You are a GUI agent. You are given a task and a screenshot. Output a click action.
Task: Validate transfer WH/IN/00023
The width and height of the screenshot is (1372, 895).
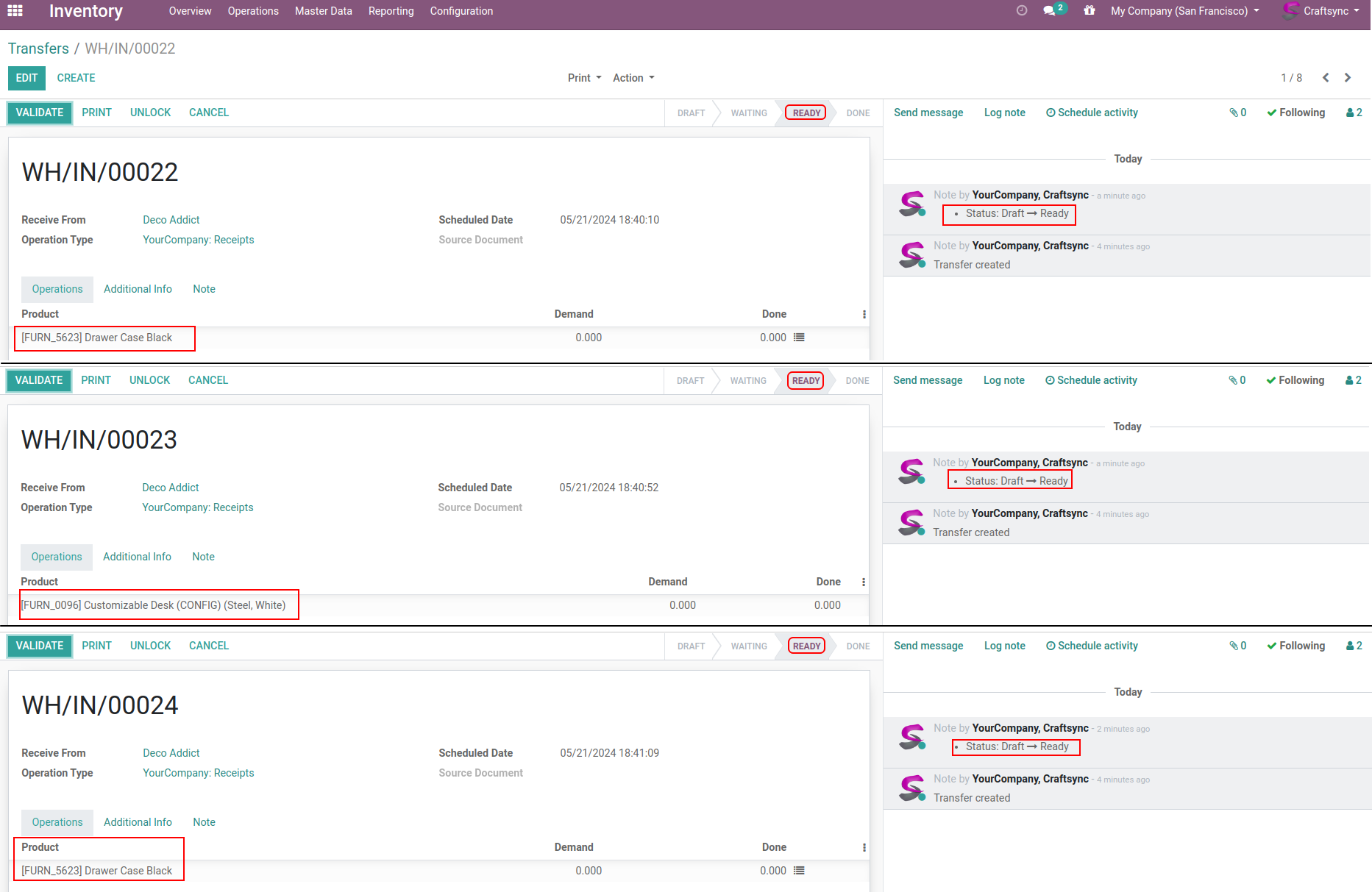[x=39, y=380]
